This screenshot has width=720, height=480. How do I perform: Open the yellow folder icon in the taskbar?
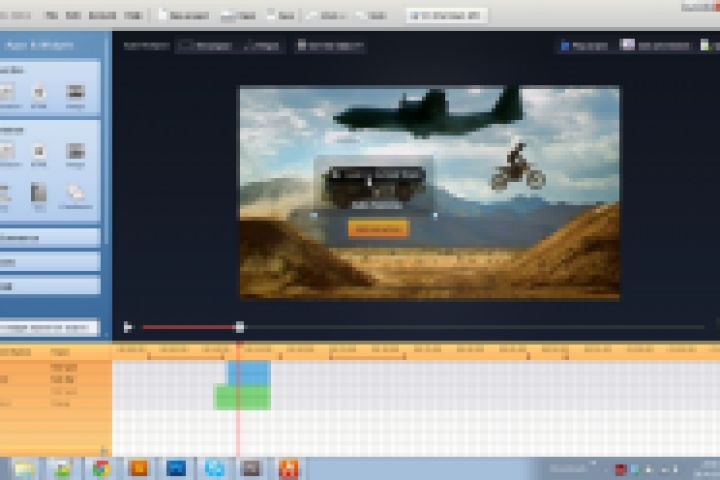click(x=24, y=469)
